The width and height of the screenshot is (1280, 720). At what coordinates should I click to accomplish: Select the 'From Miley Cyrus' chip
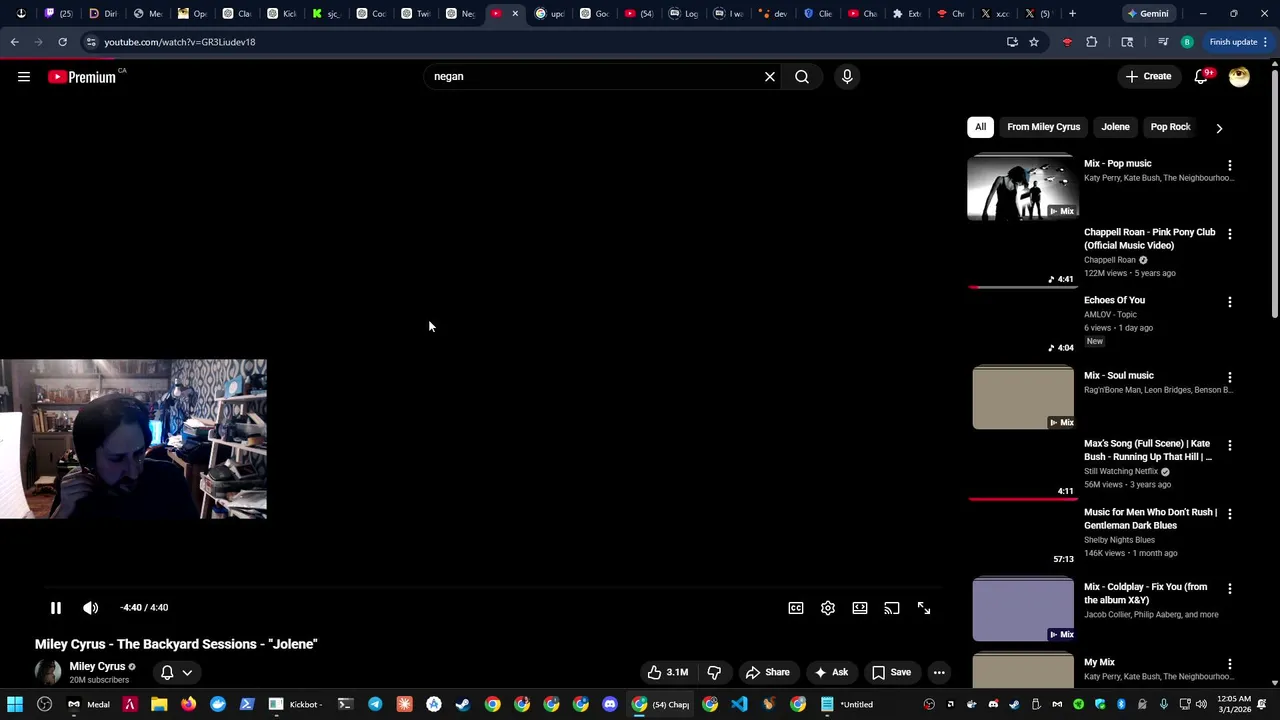pyautogui.click(x=1043, y=127)
